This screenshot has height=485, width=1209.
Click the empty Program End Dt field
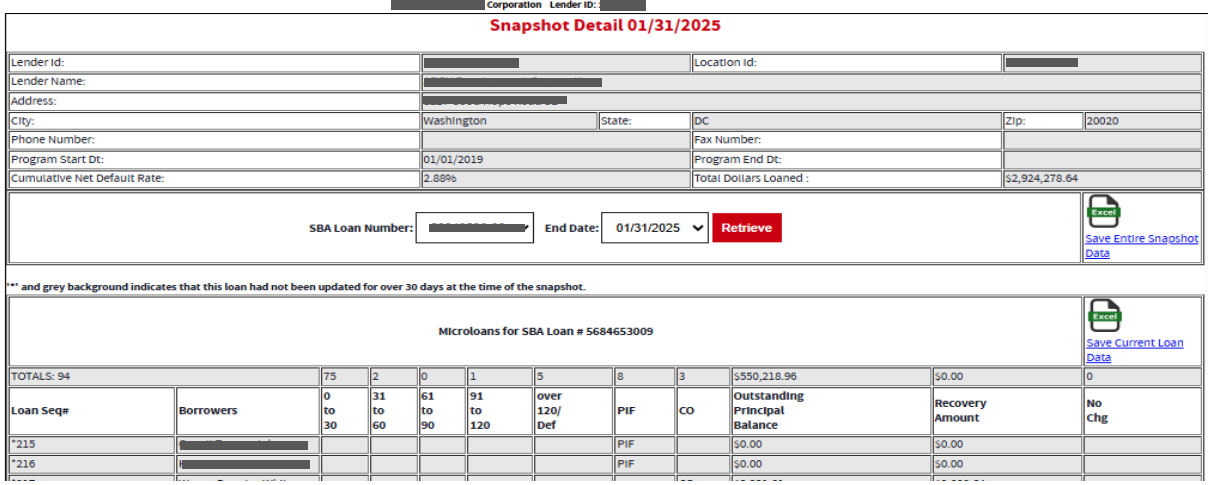coord(1102,160)
